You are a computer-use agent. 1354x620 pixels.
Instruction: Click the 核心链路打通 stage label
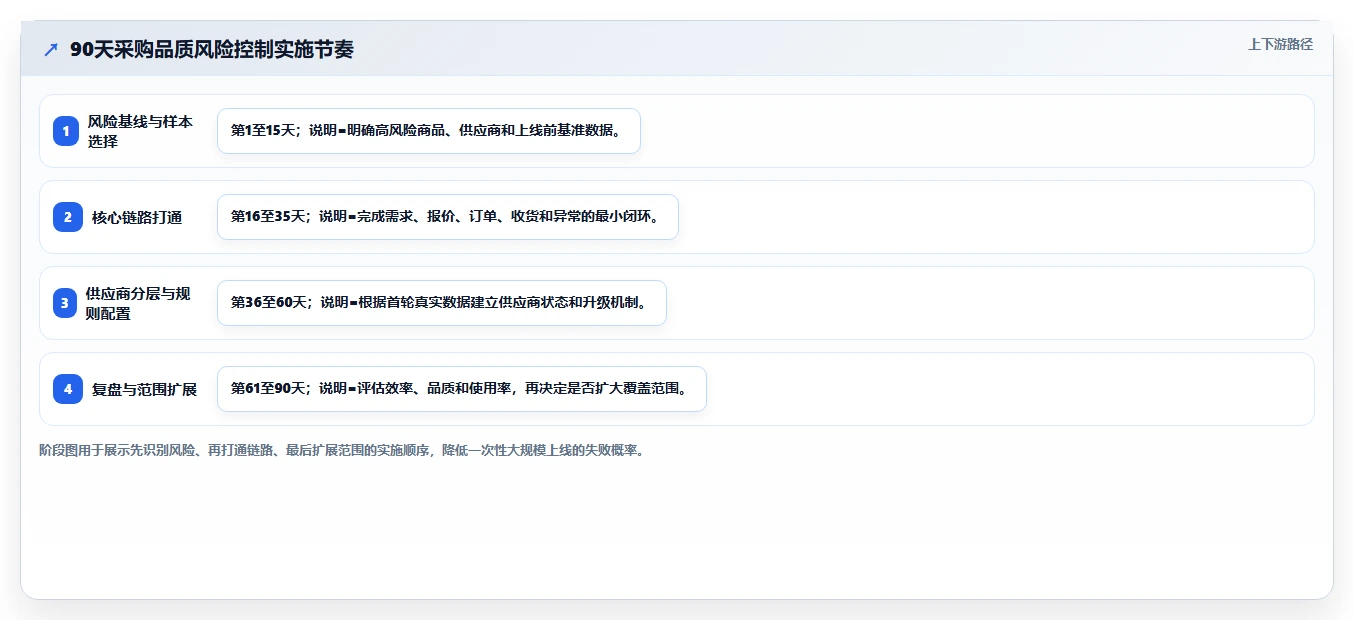point(137,217)
